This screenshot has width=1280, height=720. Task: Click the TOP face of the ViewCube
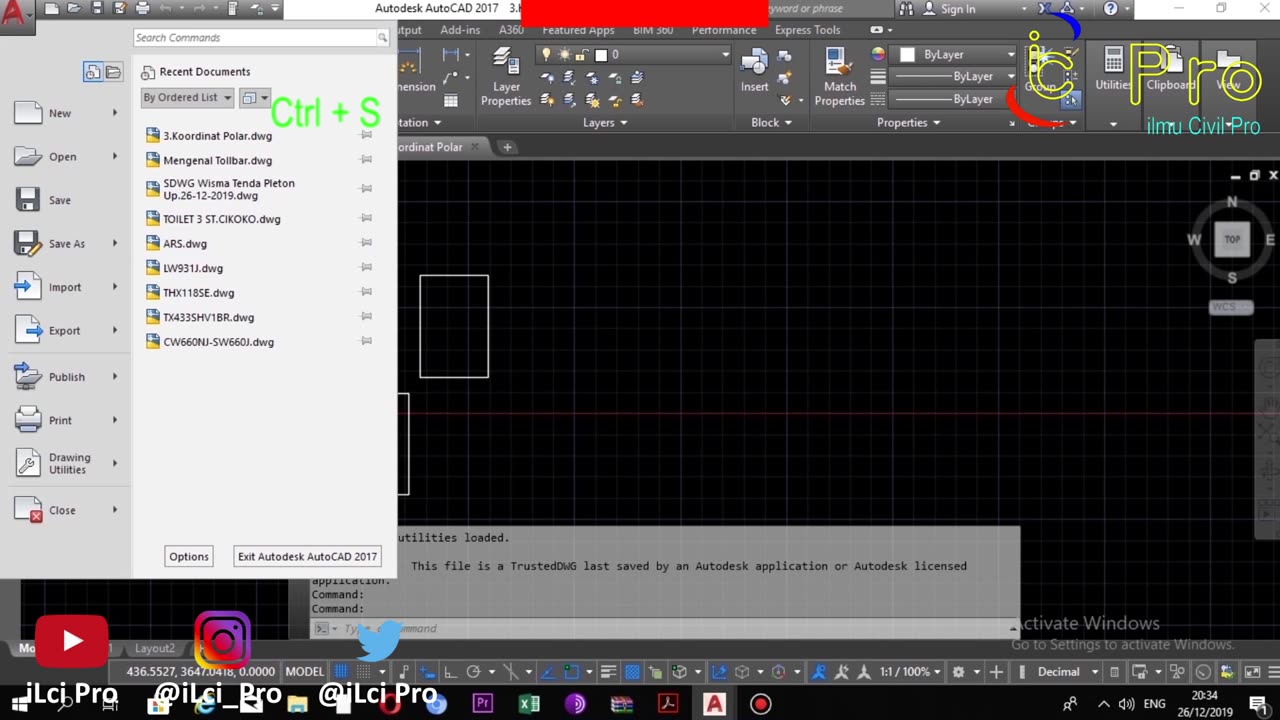pos(1232,239)
